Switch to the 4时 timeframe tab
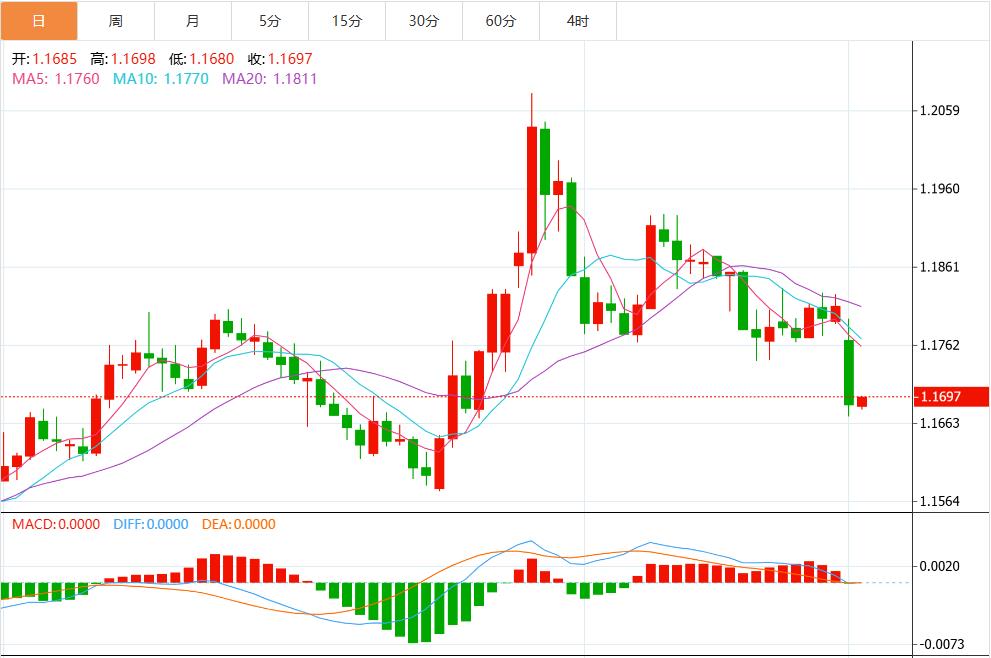The height and width of the screenshot is (658, 991). 577,21
